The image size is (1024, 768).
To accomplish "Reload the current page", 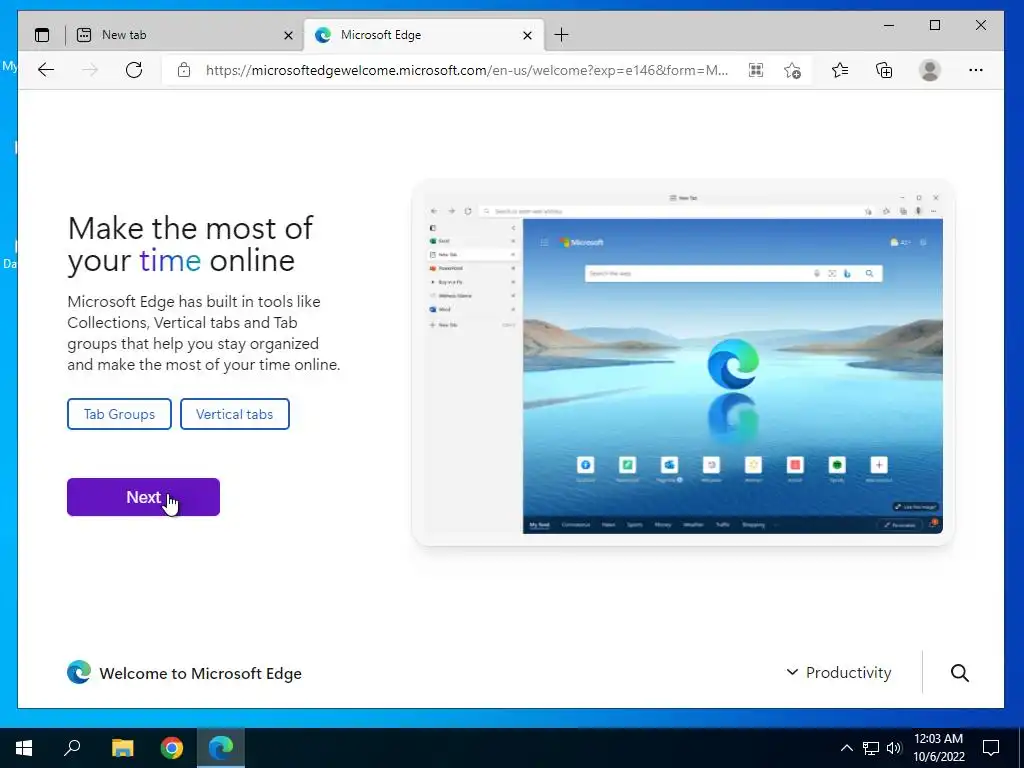I will (134, 70).
